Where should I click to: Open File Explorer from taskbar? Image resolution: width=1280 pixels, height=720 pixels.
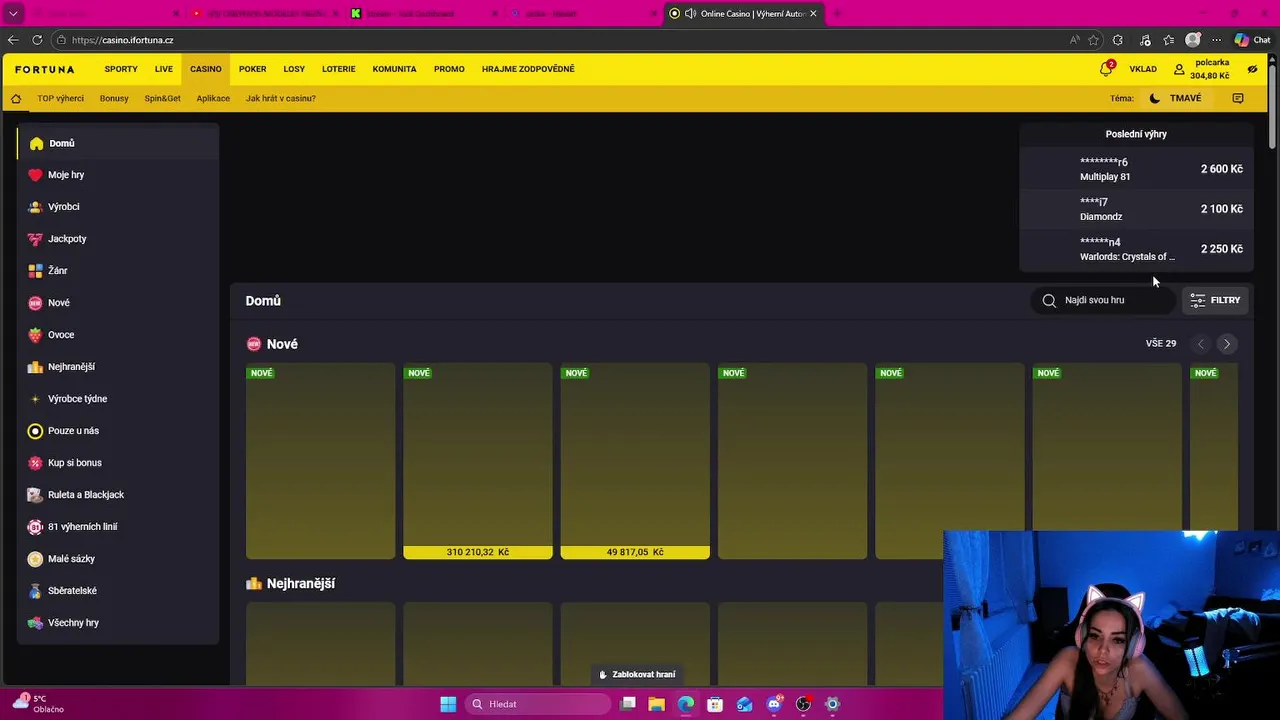coord(656,704)
